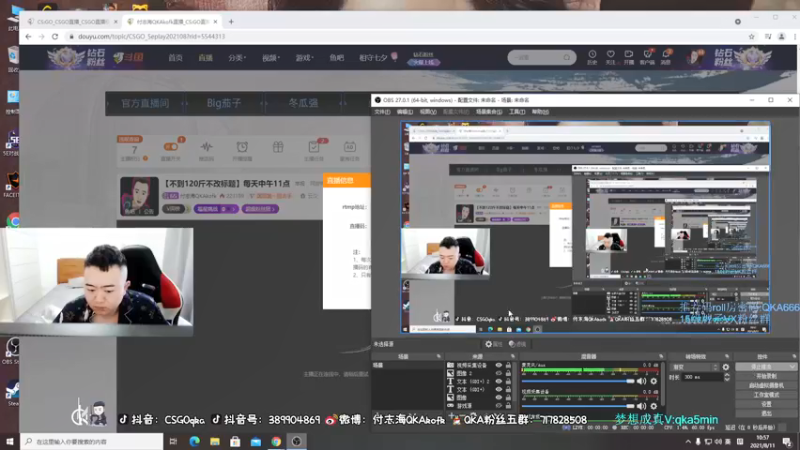Viewport: 800px width, 450px height.
Task: Toggle visibility of 图像 2 source
Action: pyautogui.click(x=498, y=373)
